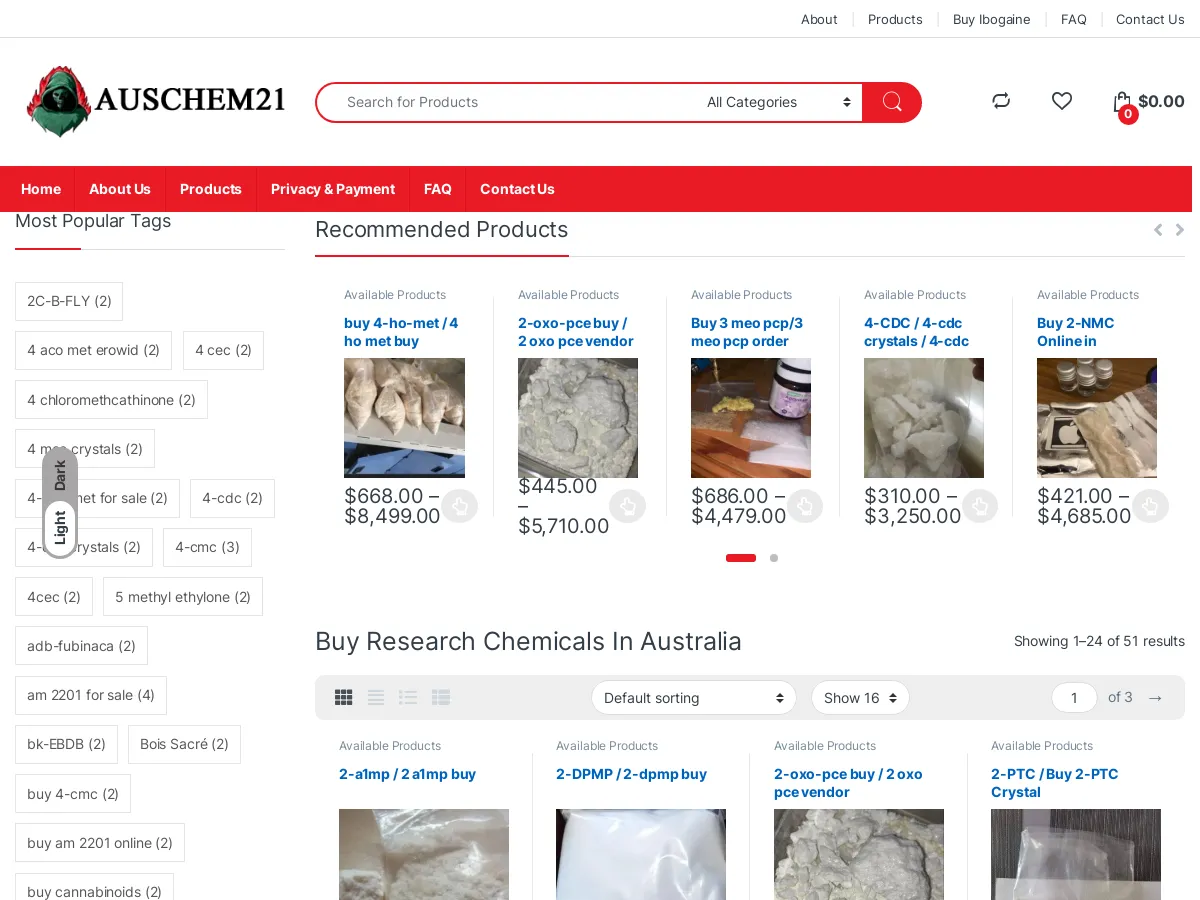This screenshot has height=900, width=1200.
Task: Open the wishlist heart icon
Action: tap(1062, 101)
